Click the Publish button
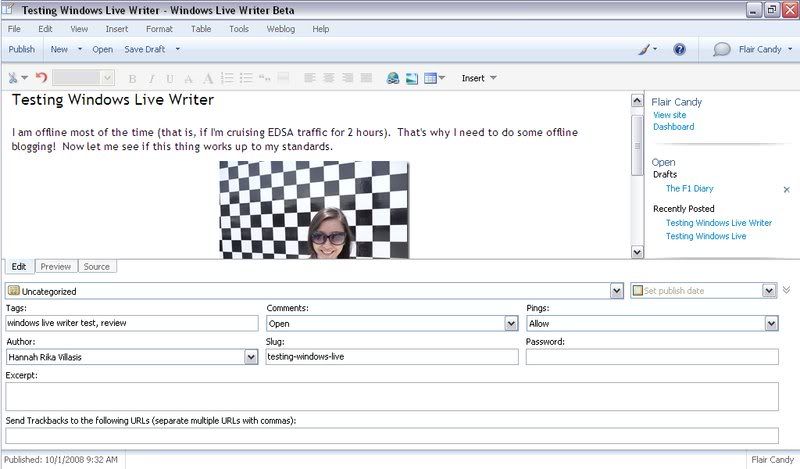This screenshot has height=469, width=800. click(x=21, y=50)
